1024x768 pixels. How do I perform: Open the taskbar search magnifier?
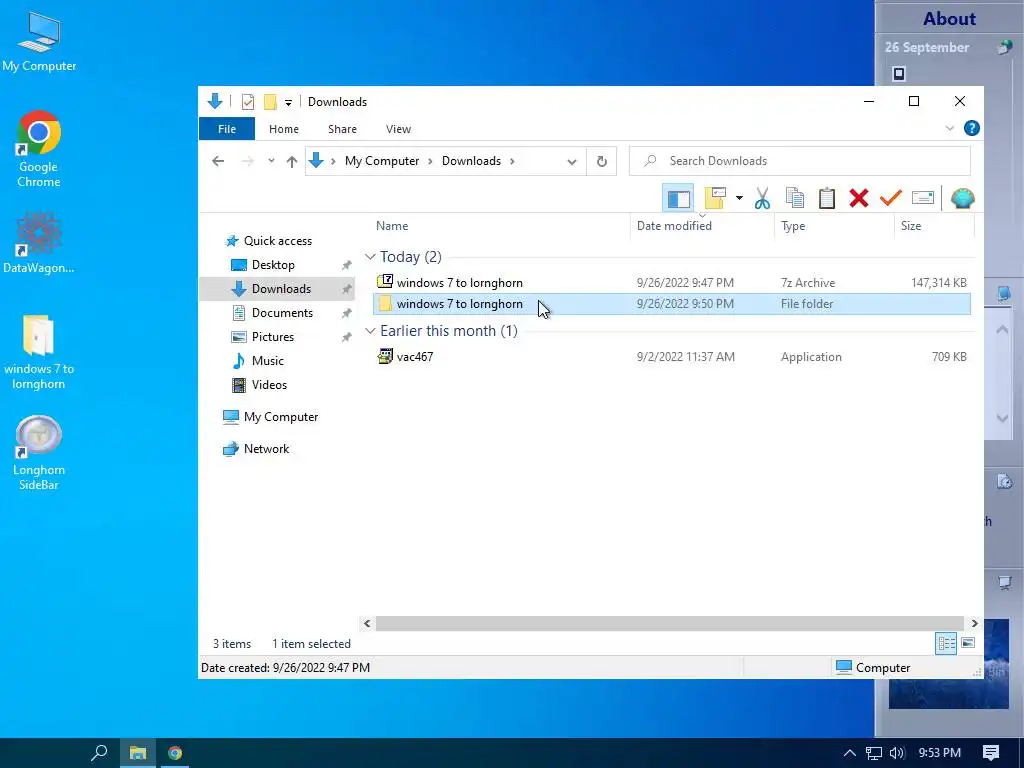[99, 753]
